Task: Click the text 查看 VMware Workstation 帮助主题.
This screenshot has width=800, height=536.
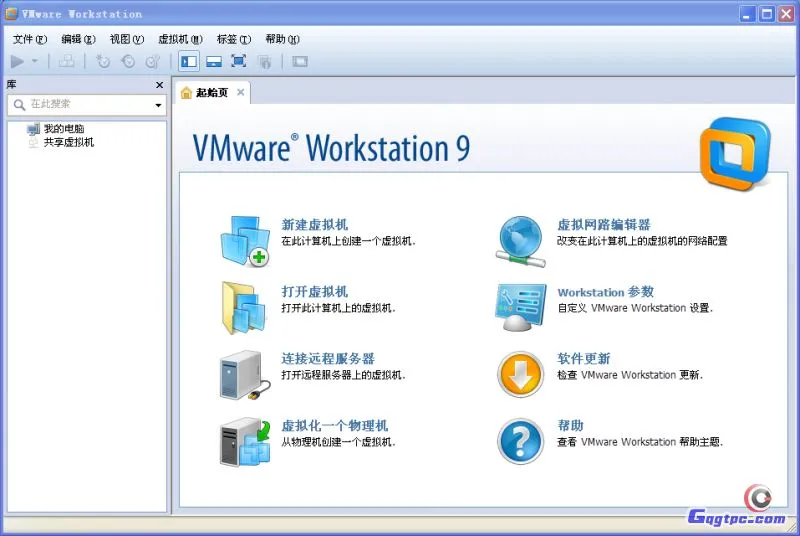Action: 640,442
